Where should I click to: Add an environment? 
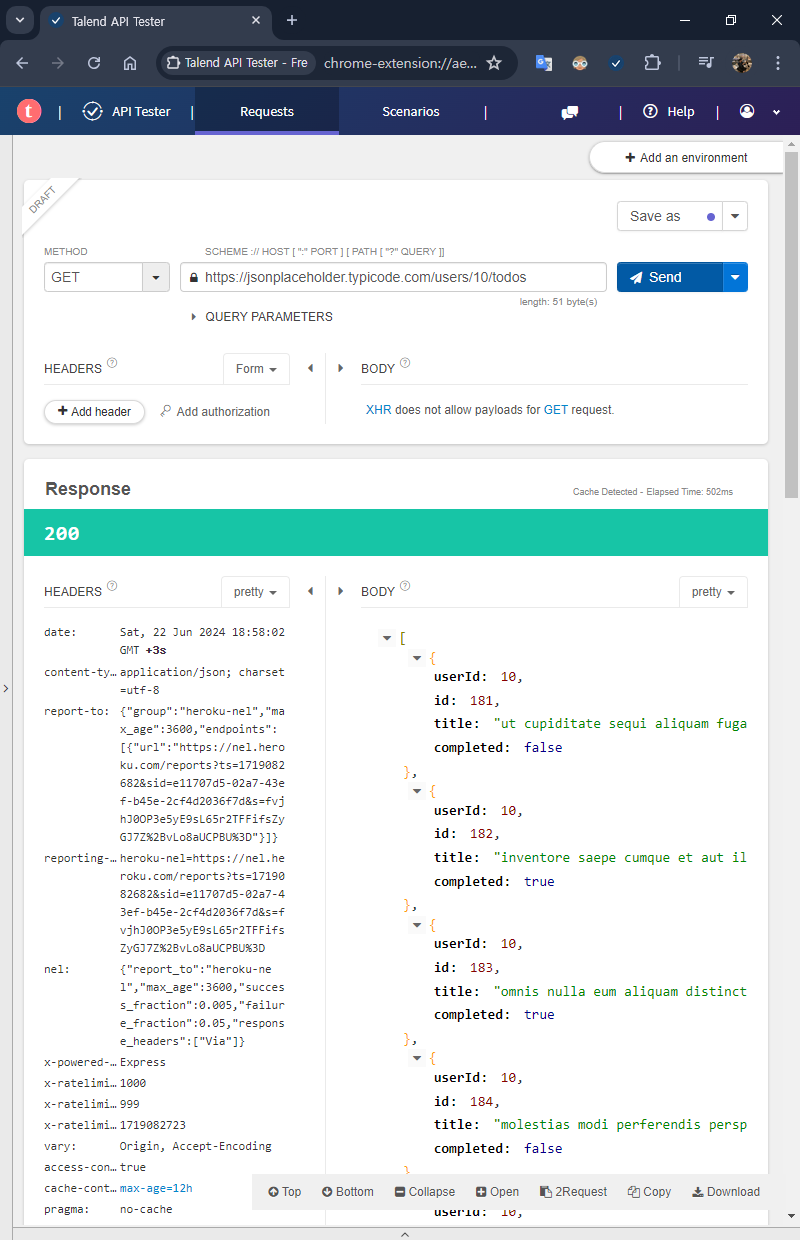tap(685, 158)
